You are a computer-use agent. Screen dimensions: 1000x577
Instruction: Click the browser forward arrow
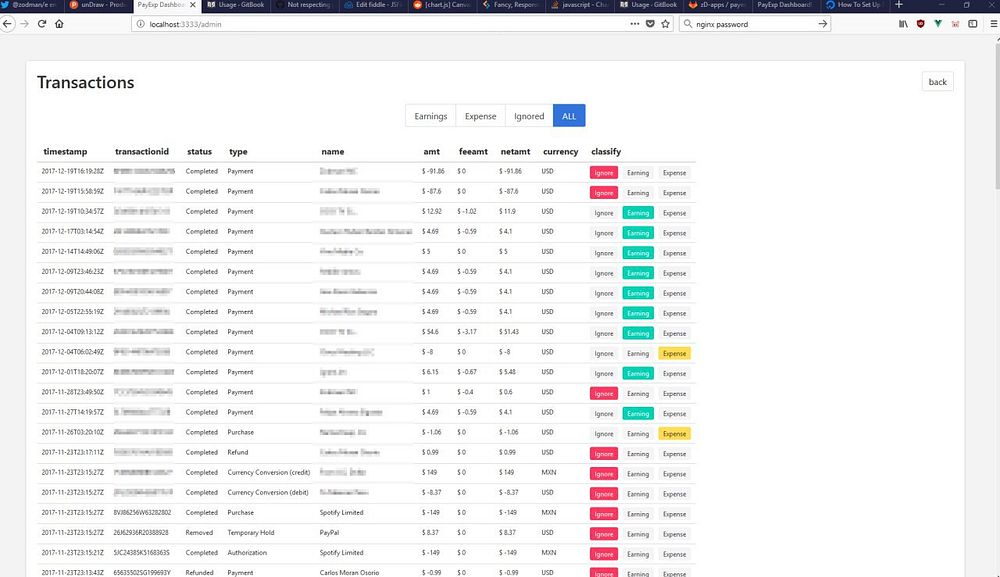[24, 24]
